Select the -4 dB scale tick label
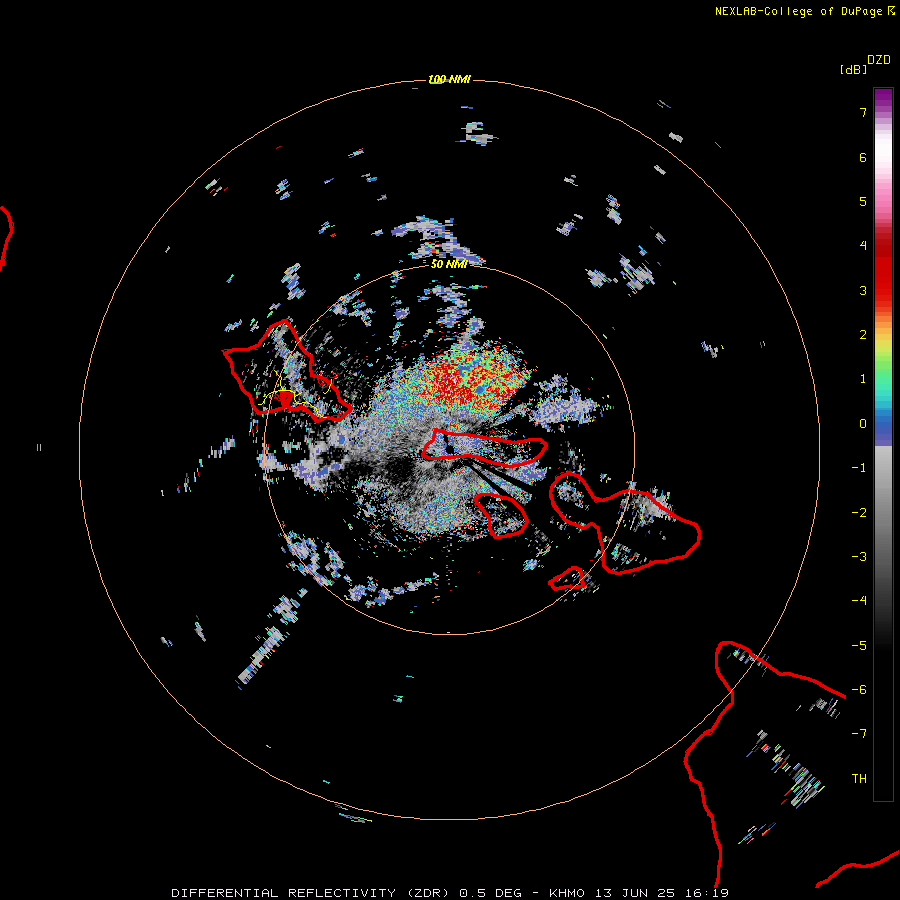 tap(859, 601)
